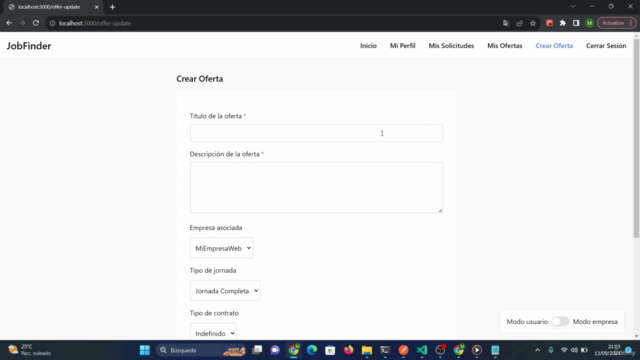The height and width of the screenshot is (360, 640).
Task: Launch the Teams chat taskbar icon
Action: pyautogui.click(x=276, y=350)
